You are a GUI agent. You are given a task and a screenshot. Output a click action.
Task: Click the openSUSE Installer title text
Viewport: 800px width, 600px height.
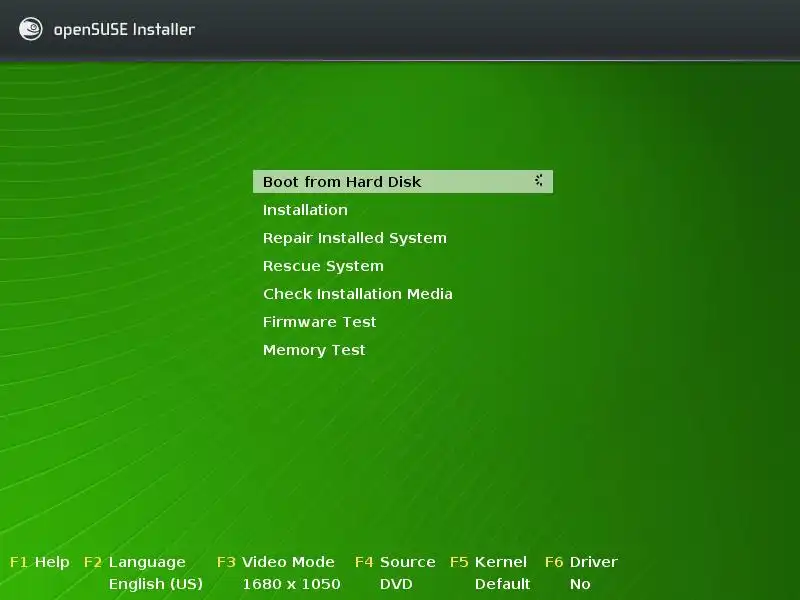tap(124, 30)
